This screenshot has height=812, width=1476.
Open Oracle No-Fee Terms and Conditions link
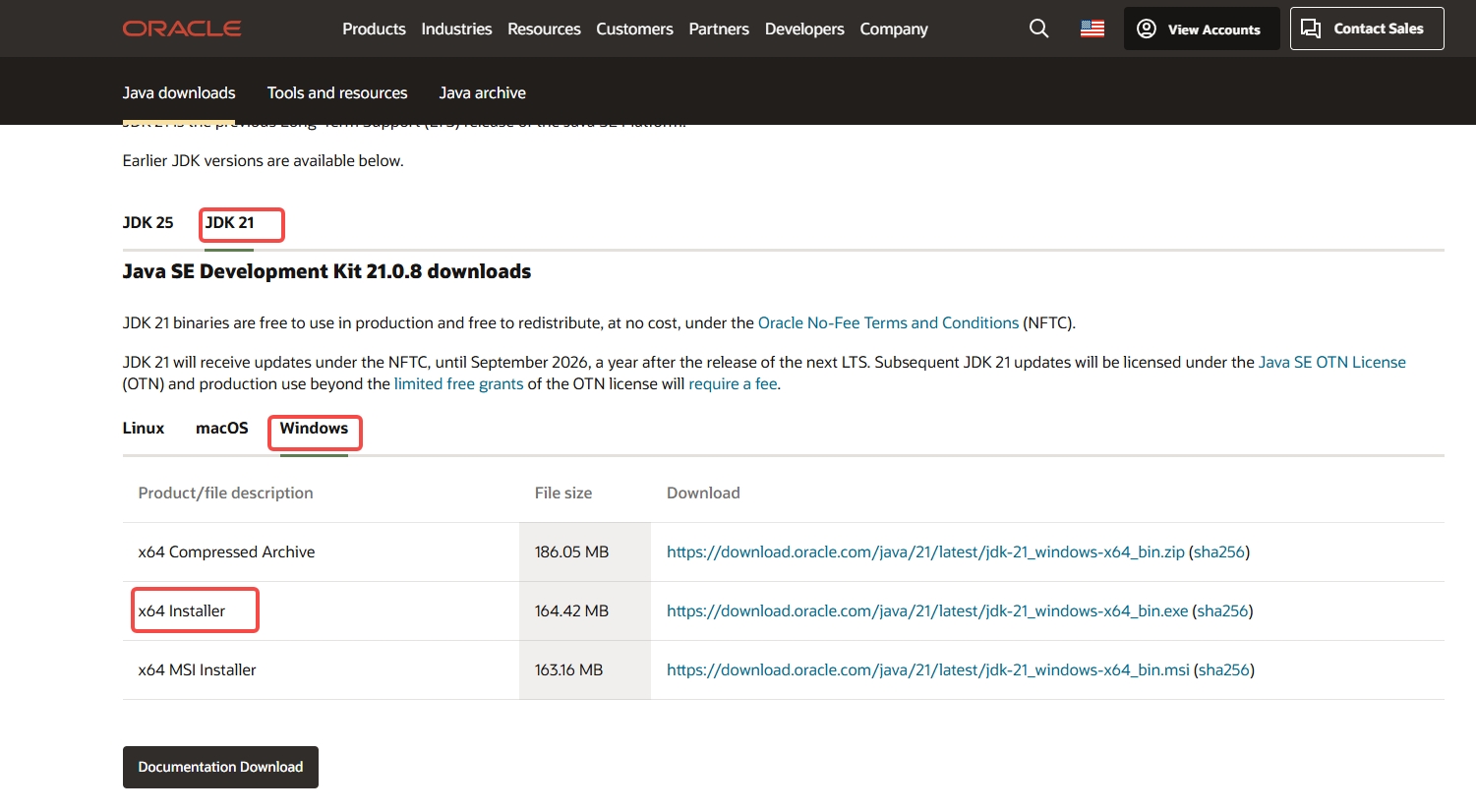pos(888,322)
